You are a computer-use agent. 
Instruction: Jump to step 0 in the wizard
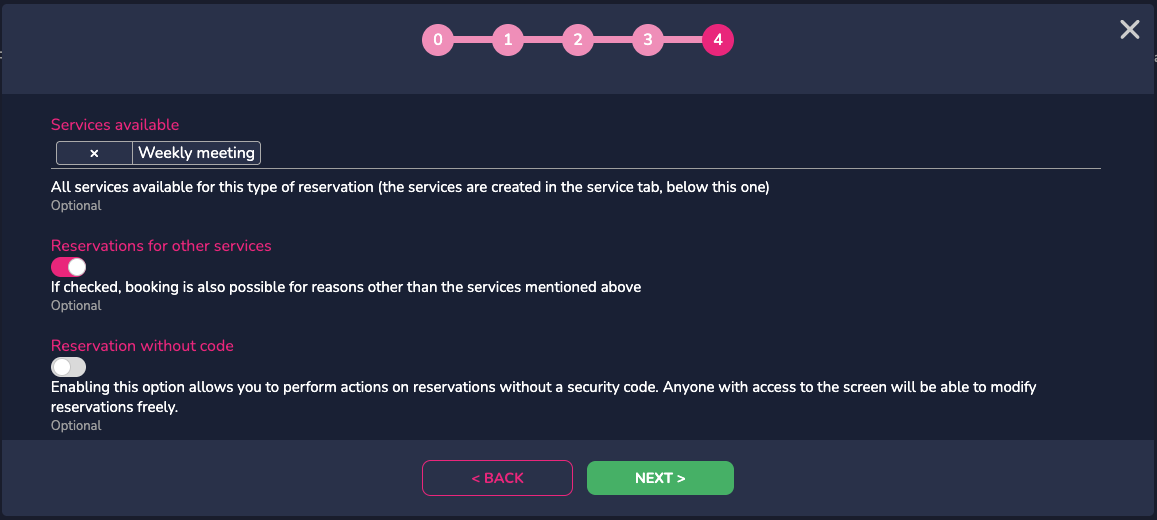click(x=438, y=40)
